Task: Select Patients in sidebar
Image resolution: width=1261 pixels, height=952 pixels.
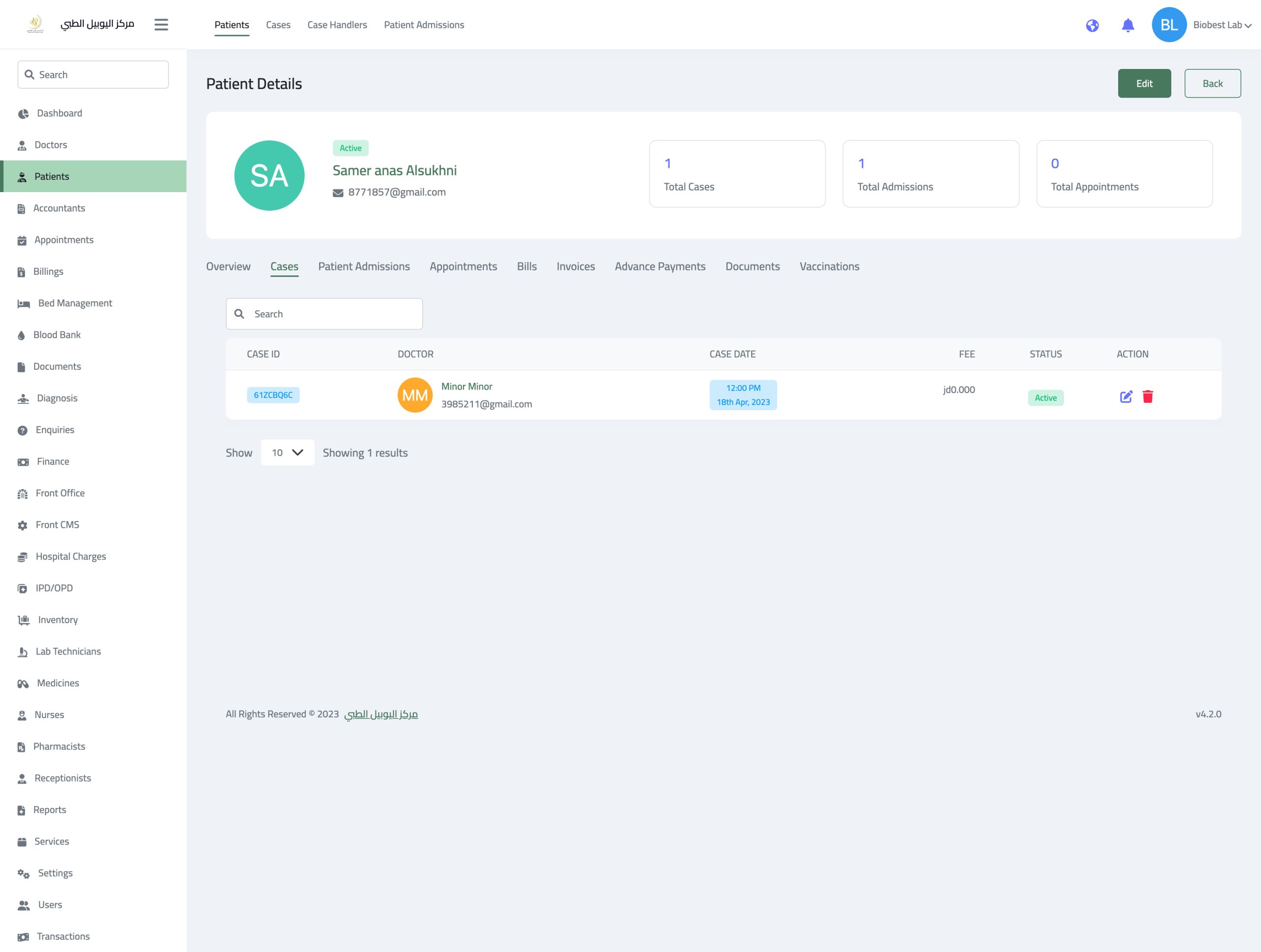Action: pyautogui.click(x=93, y=176)
